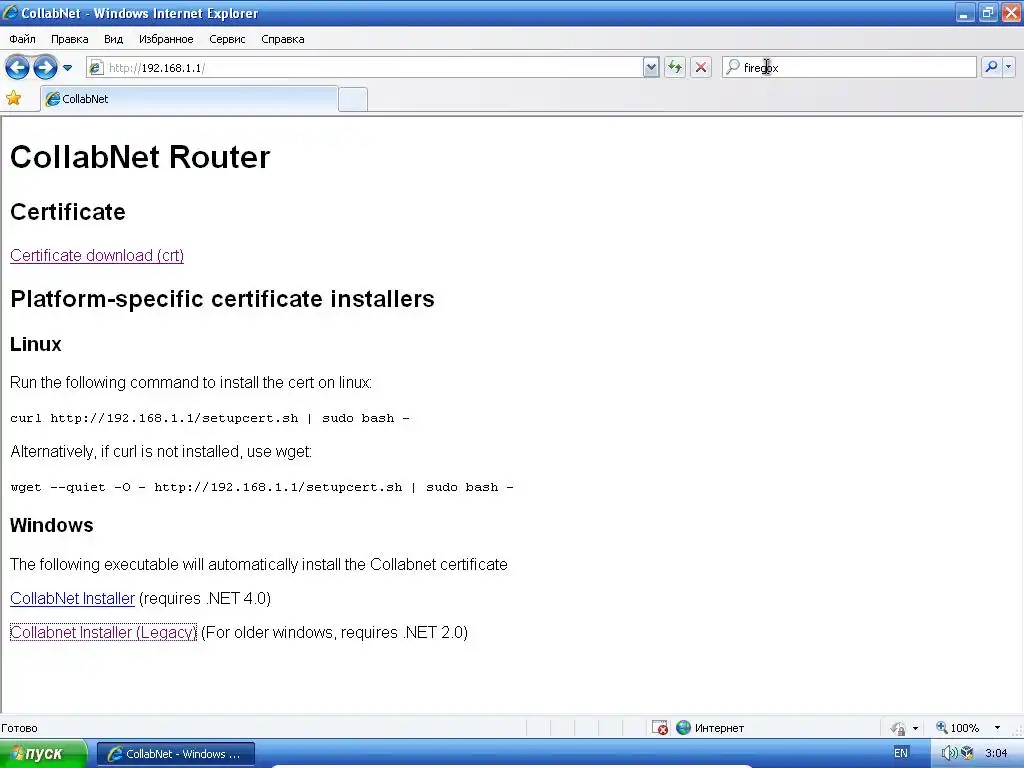This screenshot has height=768, width=1024.
Task: Select CollabNet - Windows taskbar item
Action: click(176, 754)
